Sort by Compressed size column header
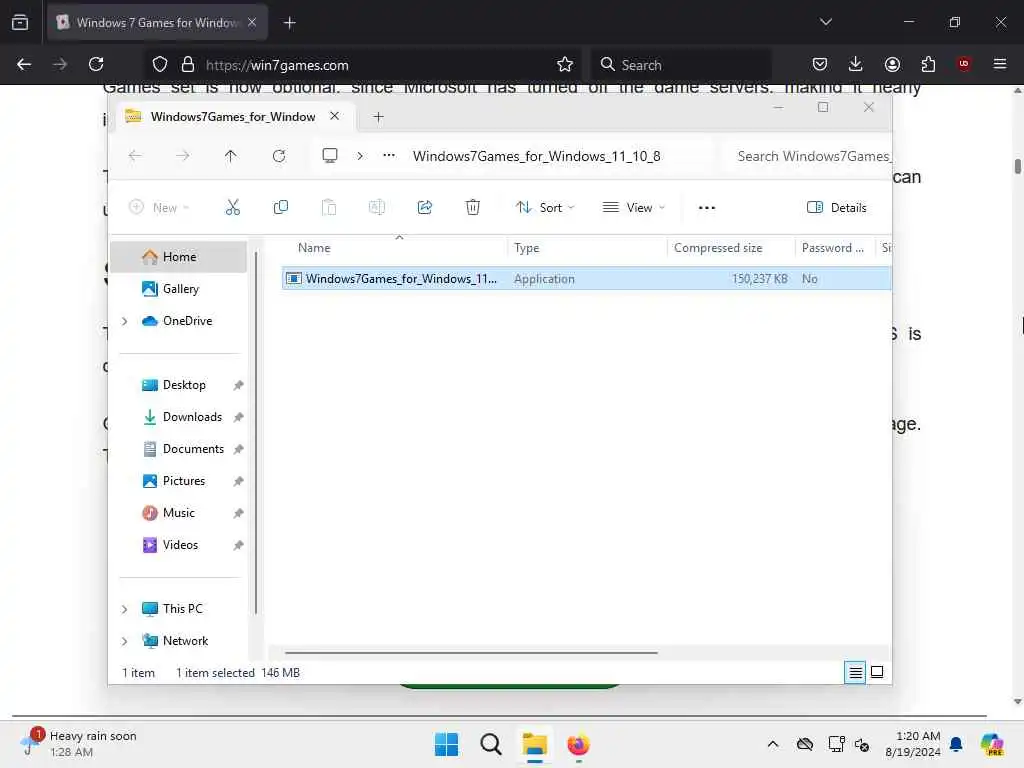This screenshot has height=768, width=1024. tap(730, 248)
